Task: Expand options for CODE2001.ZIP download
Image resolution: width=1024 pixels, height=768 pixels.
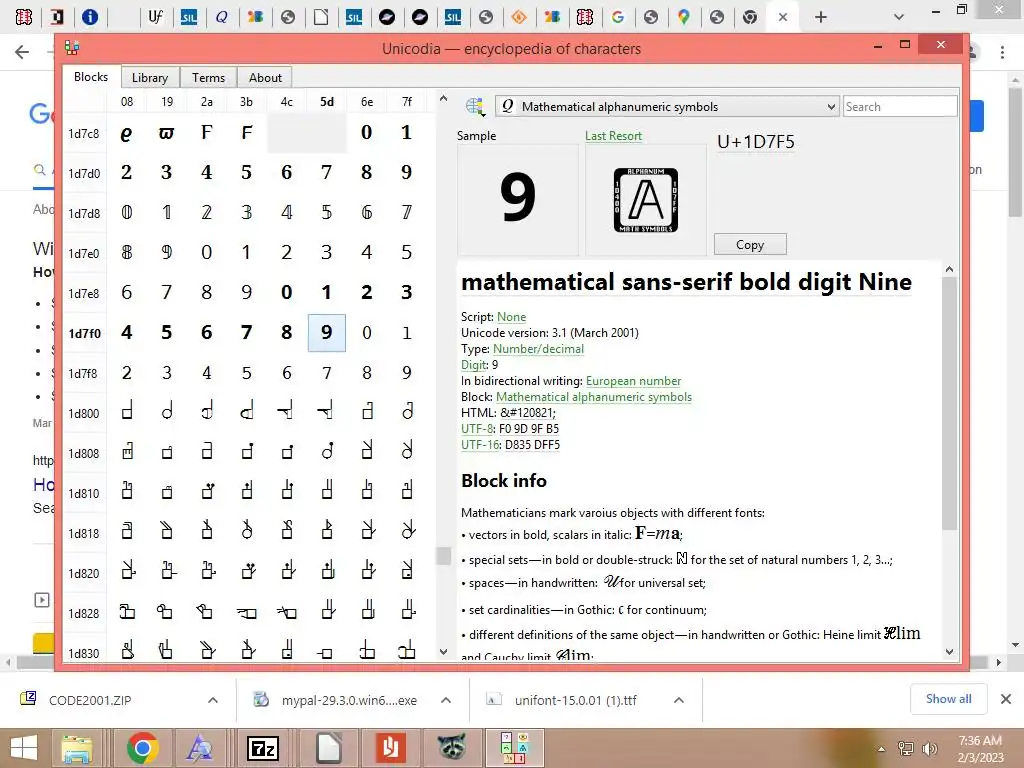Action: click(x=213, y=700)
